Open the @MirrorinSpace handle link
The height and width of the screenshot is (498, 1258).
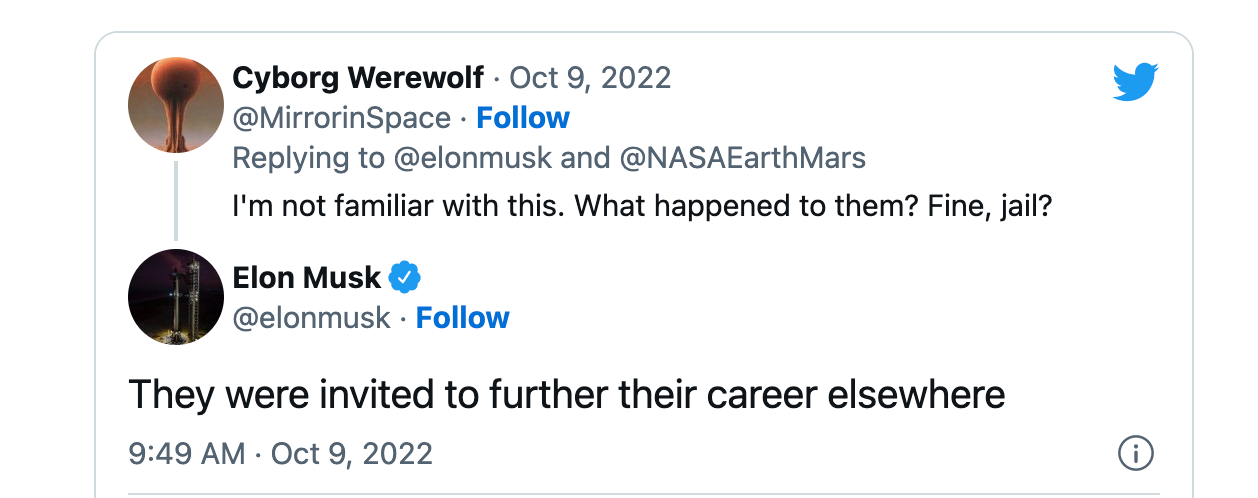341,118
